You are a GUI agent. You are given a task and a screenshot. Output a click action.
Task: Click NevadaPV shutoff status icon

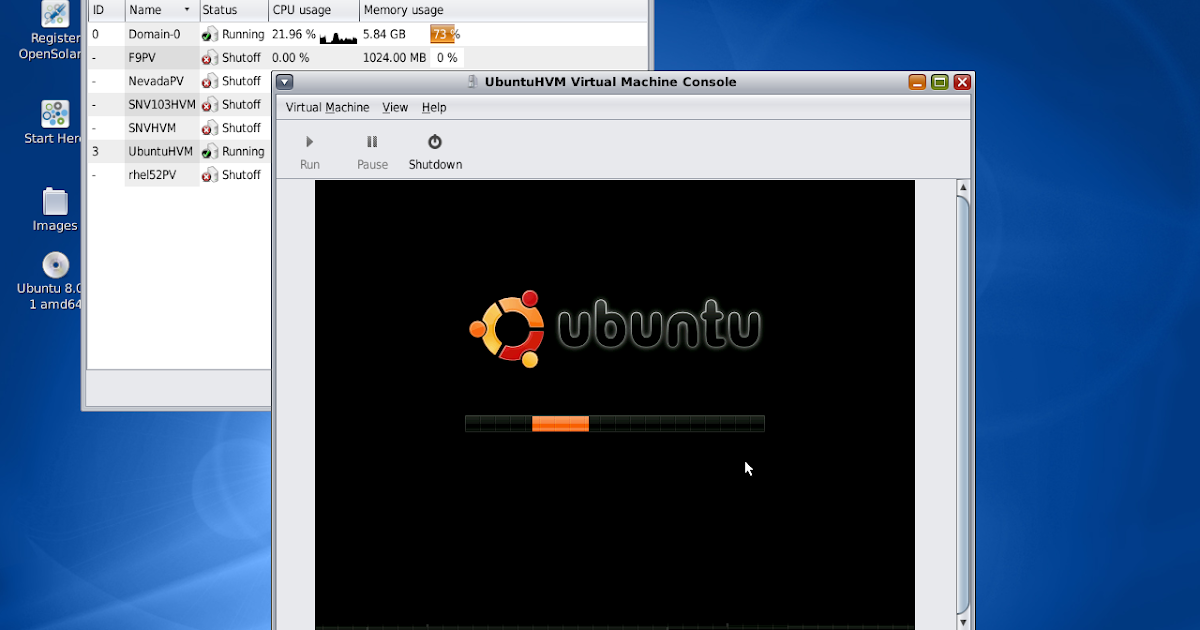coord(209,81)
